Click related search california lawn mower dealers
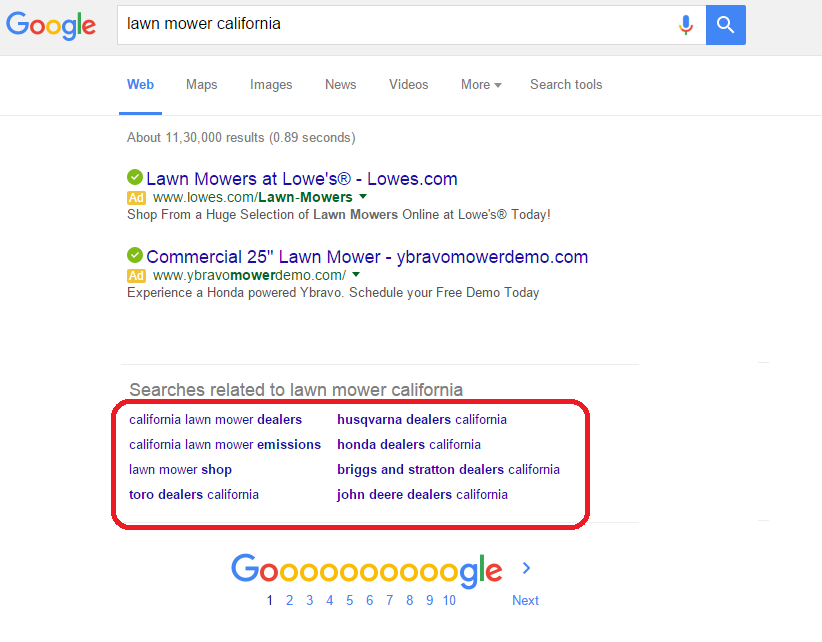Screen dimensions: 822x642 point(215,420)
